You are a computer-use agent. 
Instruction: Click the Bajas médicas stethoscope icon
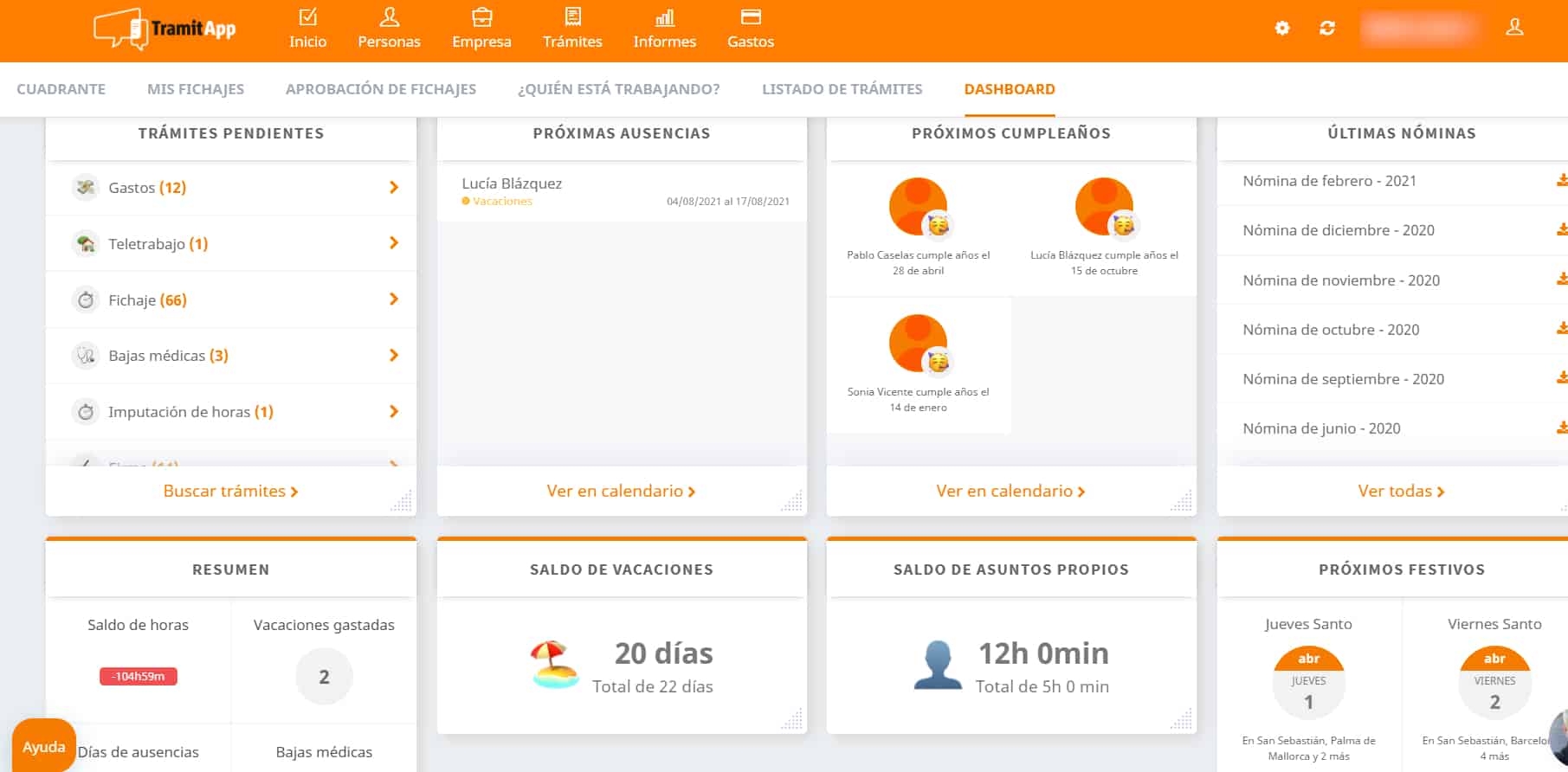click(x=85, y=355)
